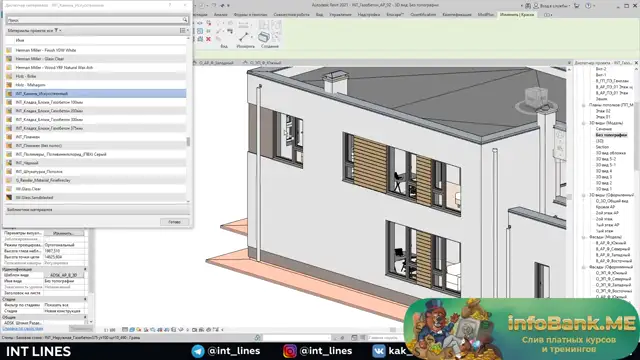
Task: Open the material list view options dropdown
Action: pos(184,31)
